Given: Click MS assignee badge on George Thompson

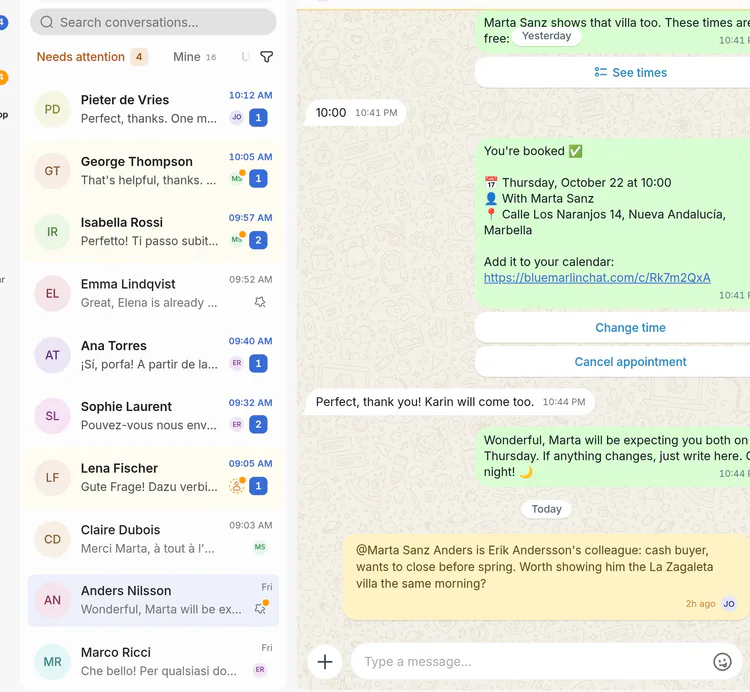Looking at the screenshot, I should [237, 178].
